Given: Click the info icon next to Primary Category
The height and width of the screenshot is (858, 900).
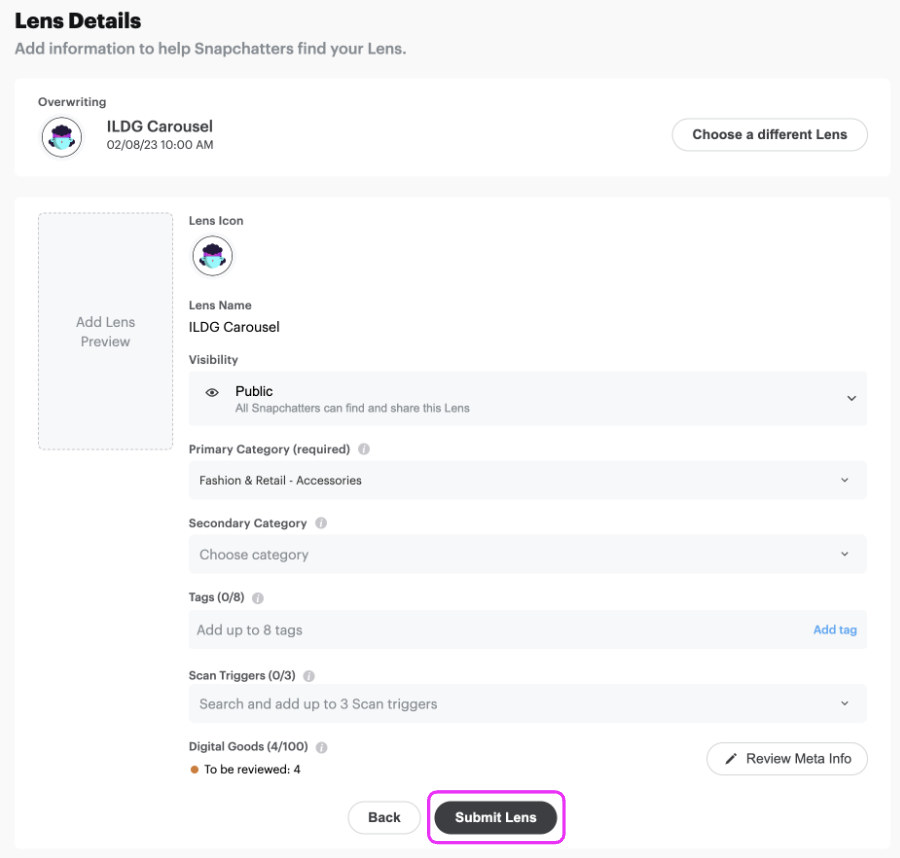Looking at the screenshot, I should click(364, 449).
